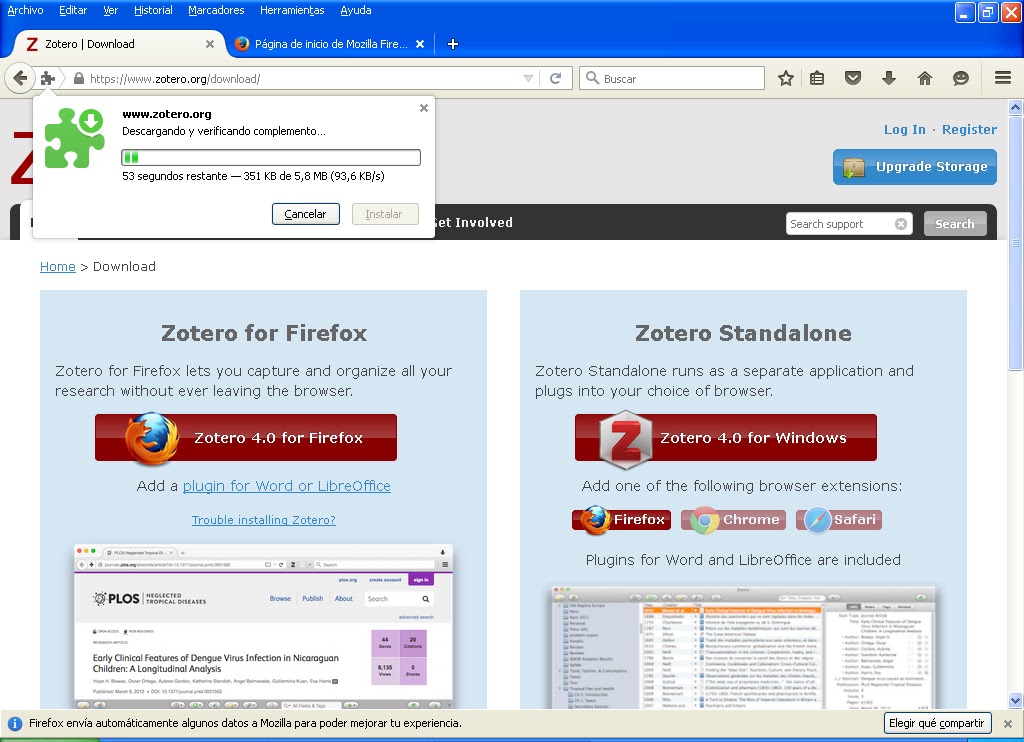This screenshot has width=1024, height=742.
Task: Bookmark this page with the star toggle
Action: [x=785, y=77]
